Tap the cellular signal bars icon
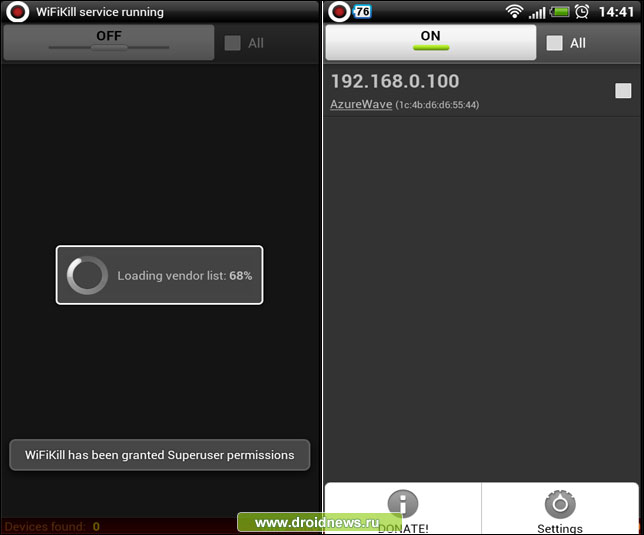The image size is (644, 535). (x=537, y=12)
